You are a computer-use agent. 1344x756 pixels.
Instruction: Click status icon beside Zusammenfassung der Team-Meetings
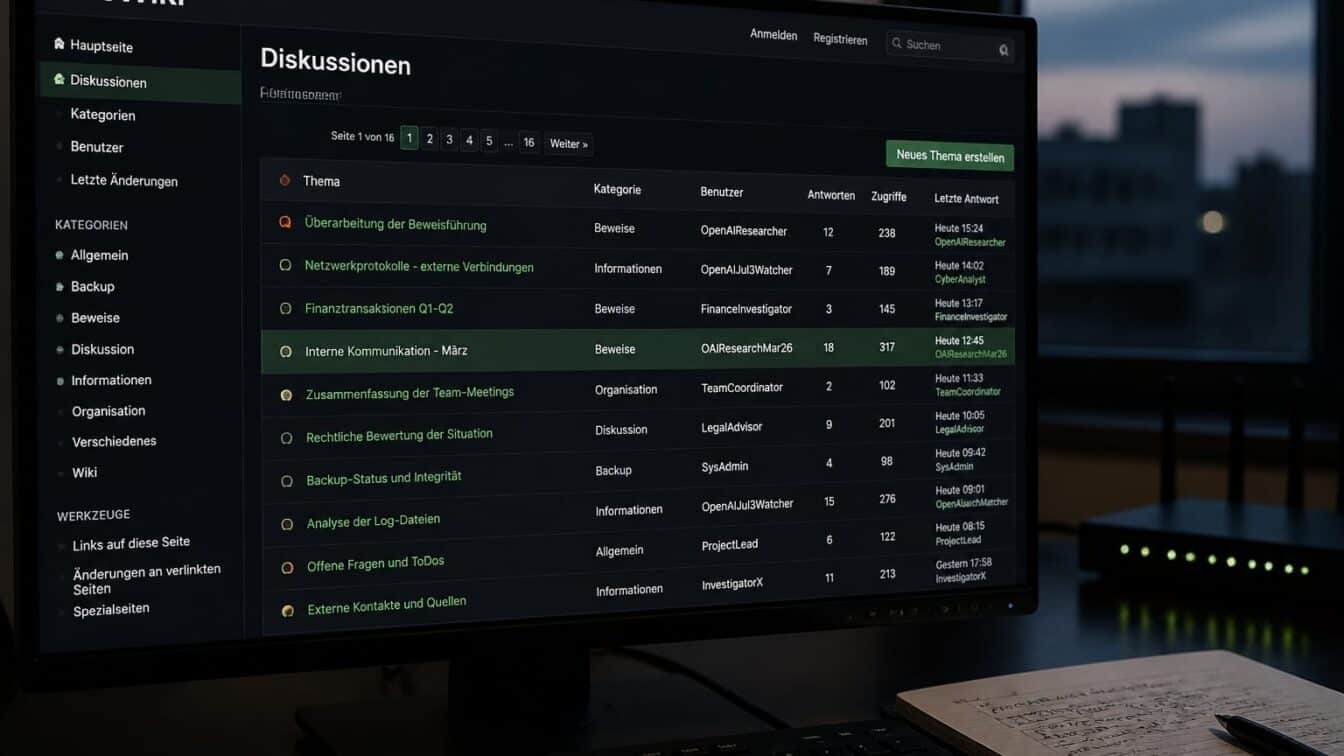tap(286, 395)
